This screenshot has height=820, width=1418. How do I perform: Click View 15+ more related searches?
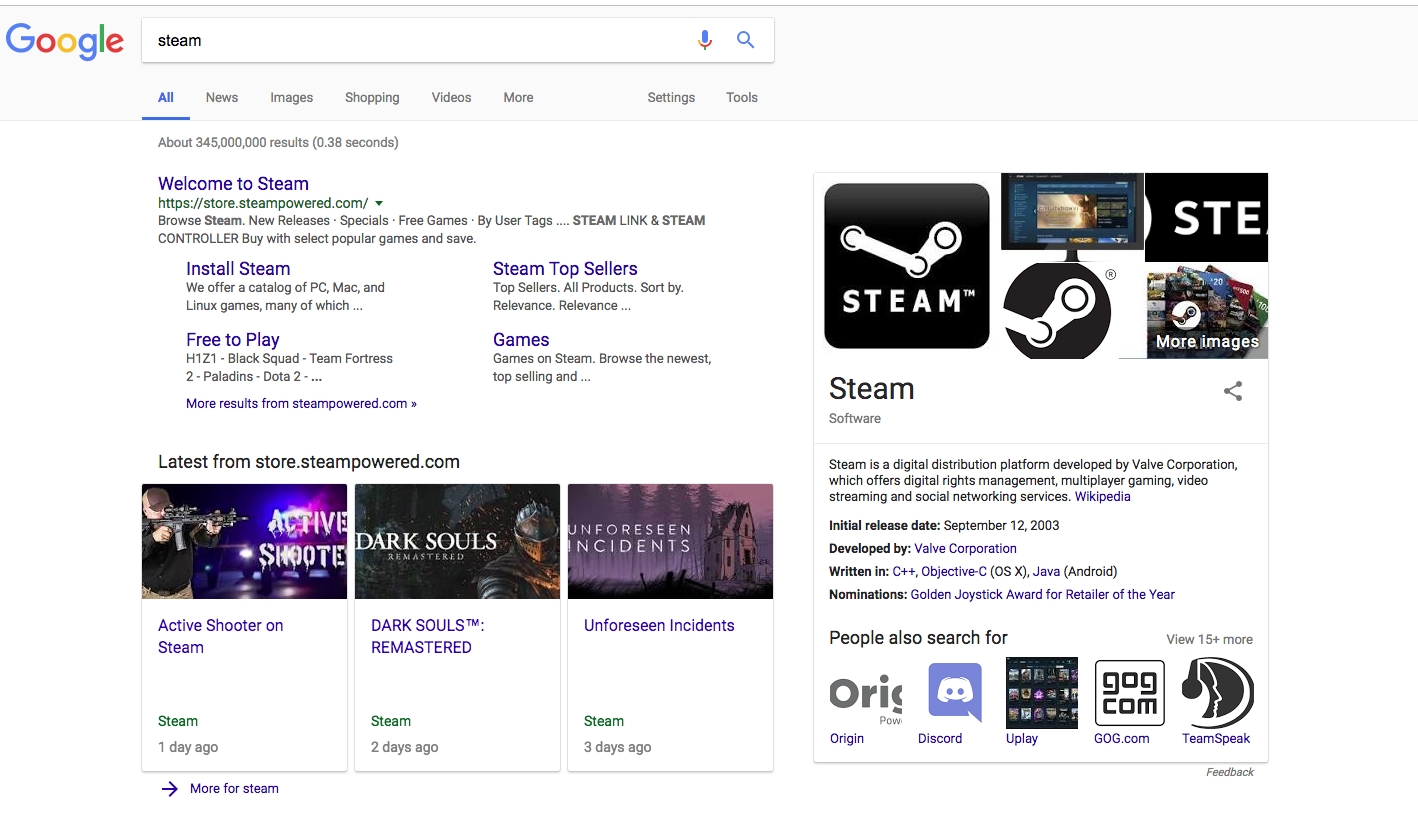click(x=1209, y=640)
